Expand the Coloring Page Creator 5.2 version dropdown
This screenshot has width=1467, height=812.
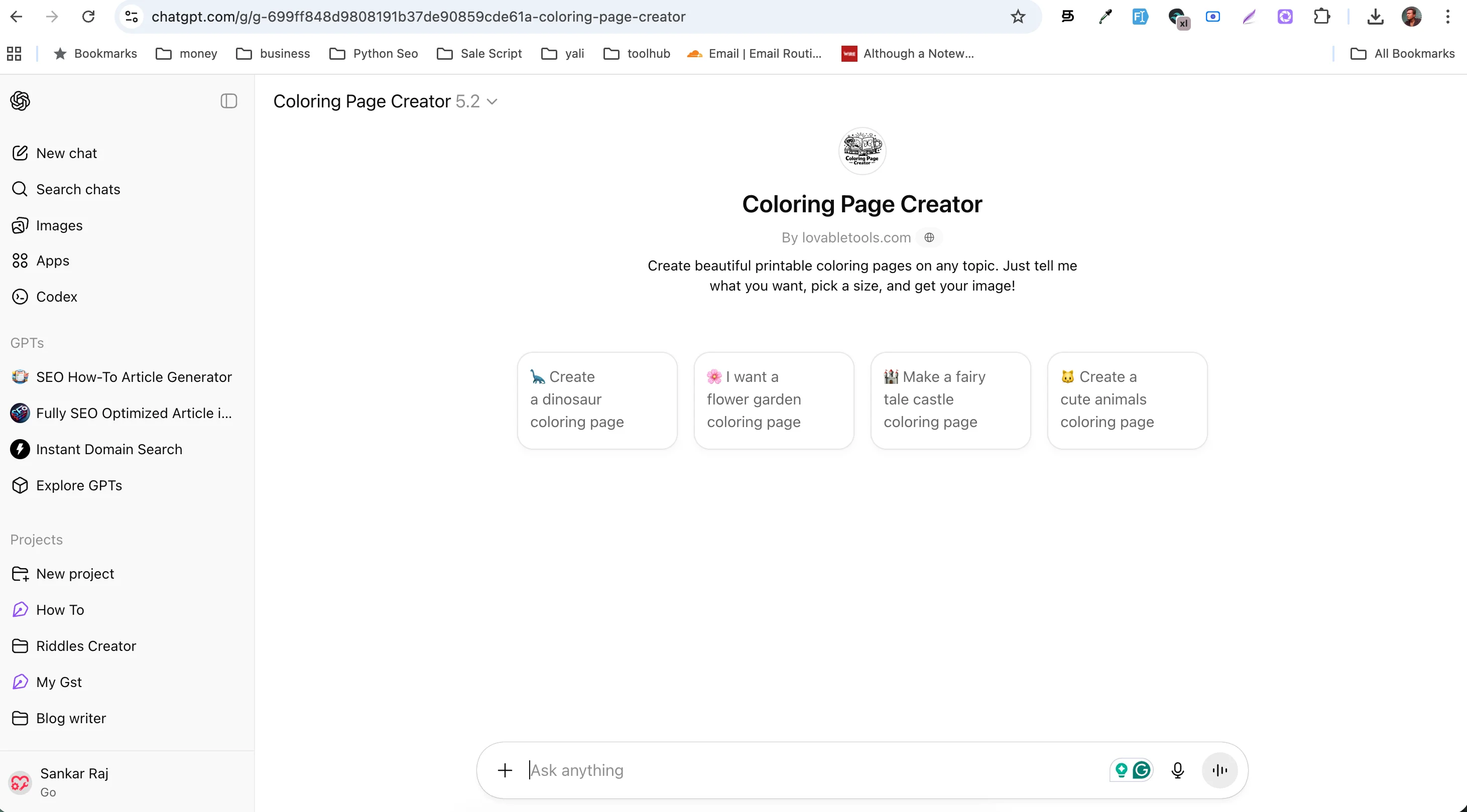(x=493, y=101)
